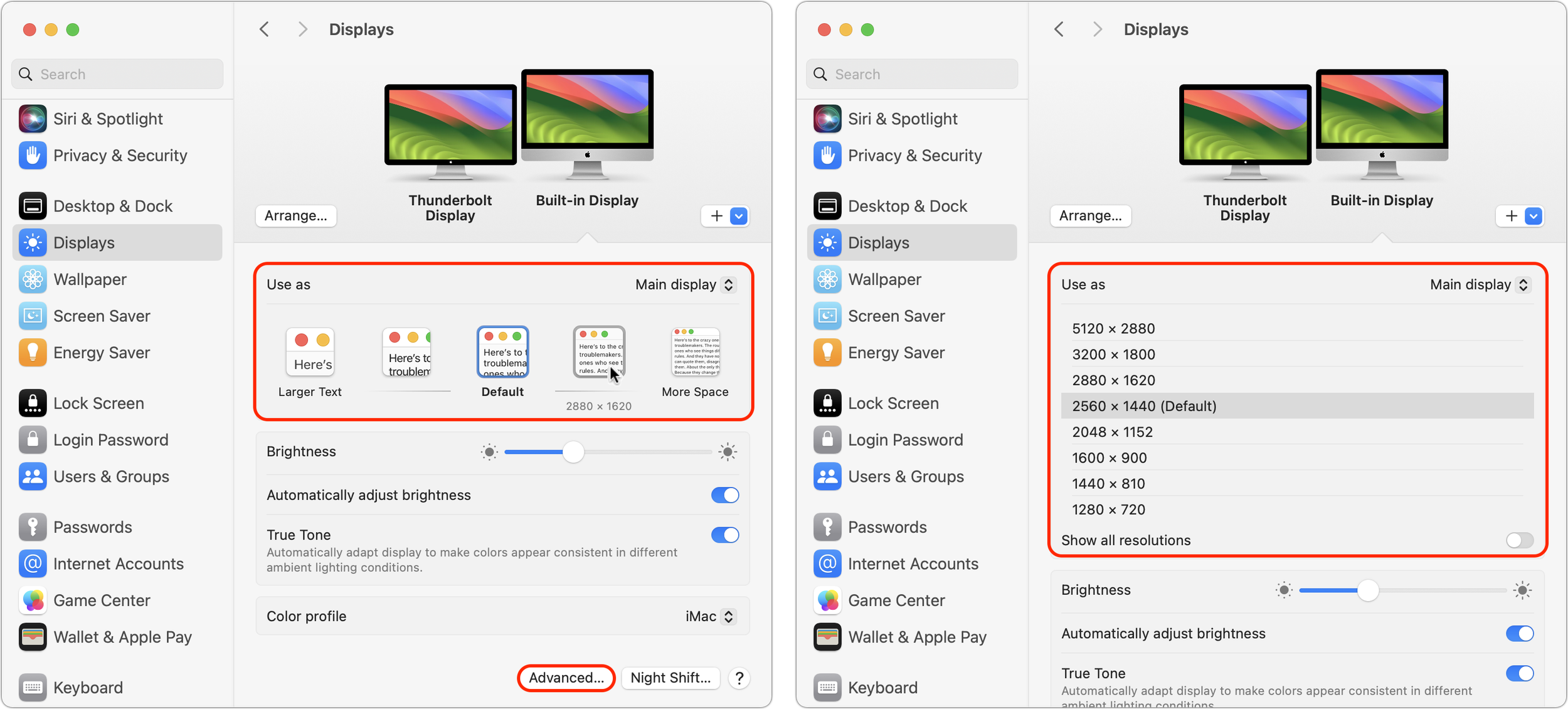Viewport: 1568px width, 709px height.
Task: Select 3200 × 1800 resolution in list
Action: pos(1114,354)
